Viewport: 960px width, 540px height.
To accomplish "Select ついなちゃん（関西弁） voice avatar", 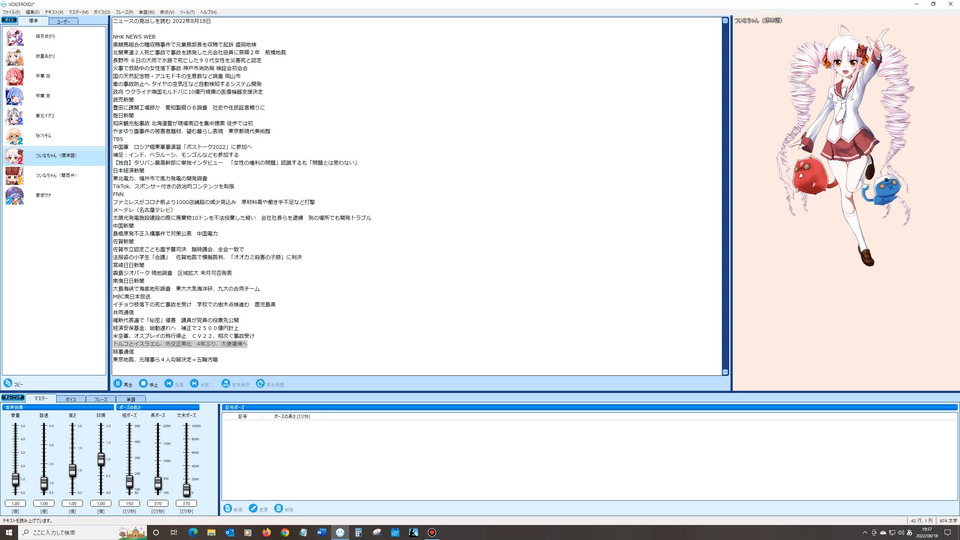I will [x=15, y=176].
